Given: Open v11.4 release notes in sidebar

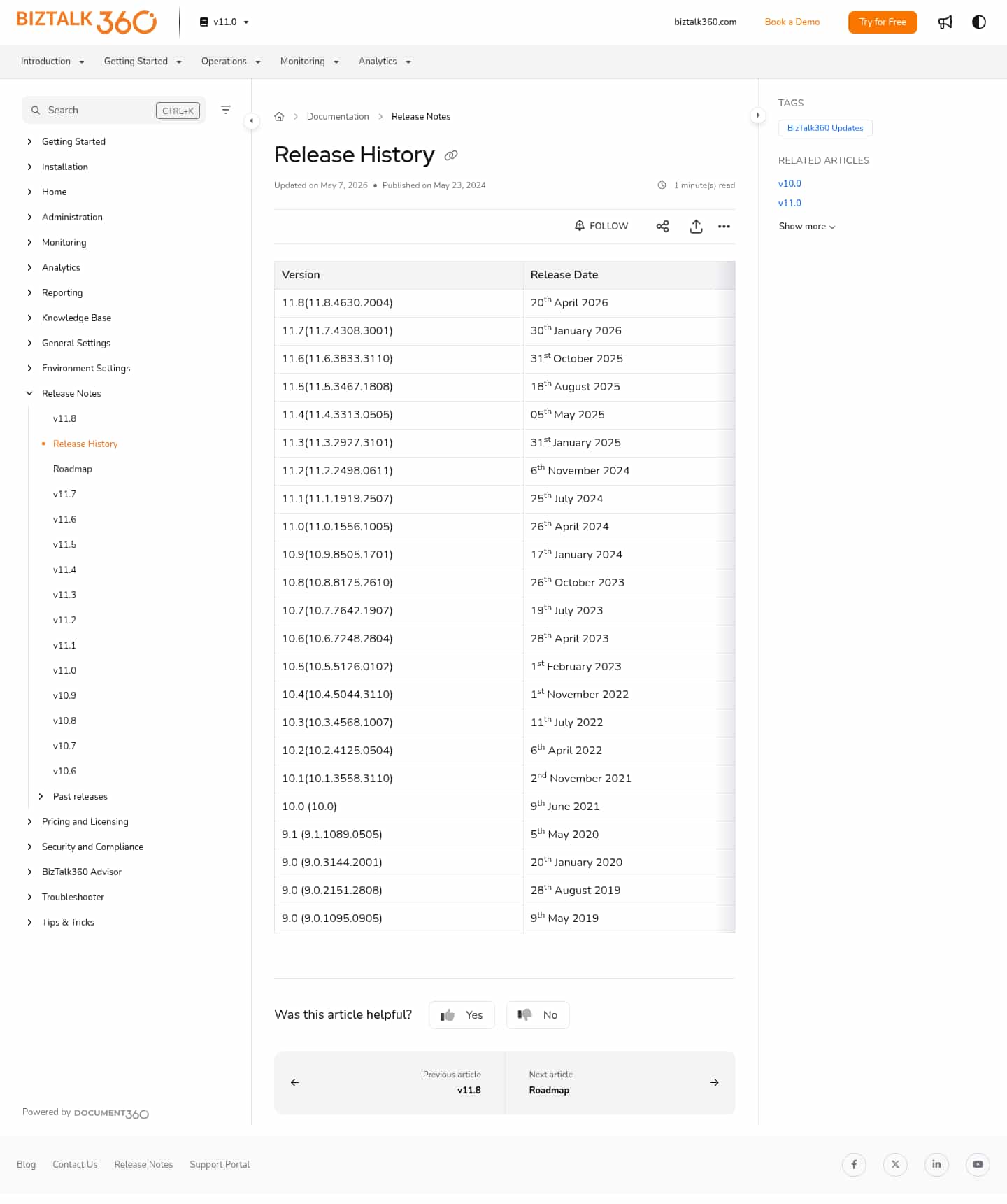Looking at the screenshot, I should (64, 570).
